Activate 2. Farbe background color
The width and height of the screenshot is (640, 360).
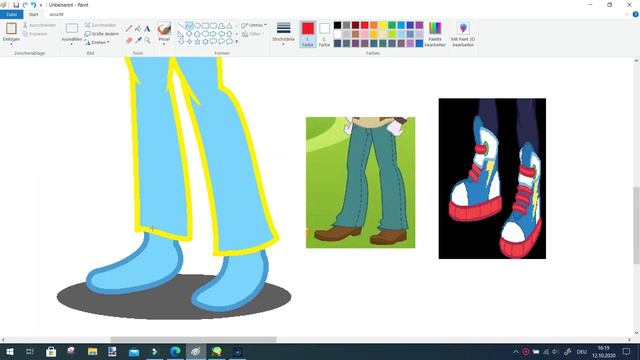(x=324, y=34)
